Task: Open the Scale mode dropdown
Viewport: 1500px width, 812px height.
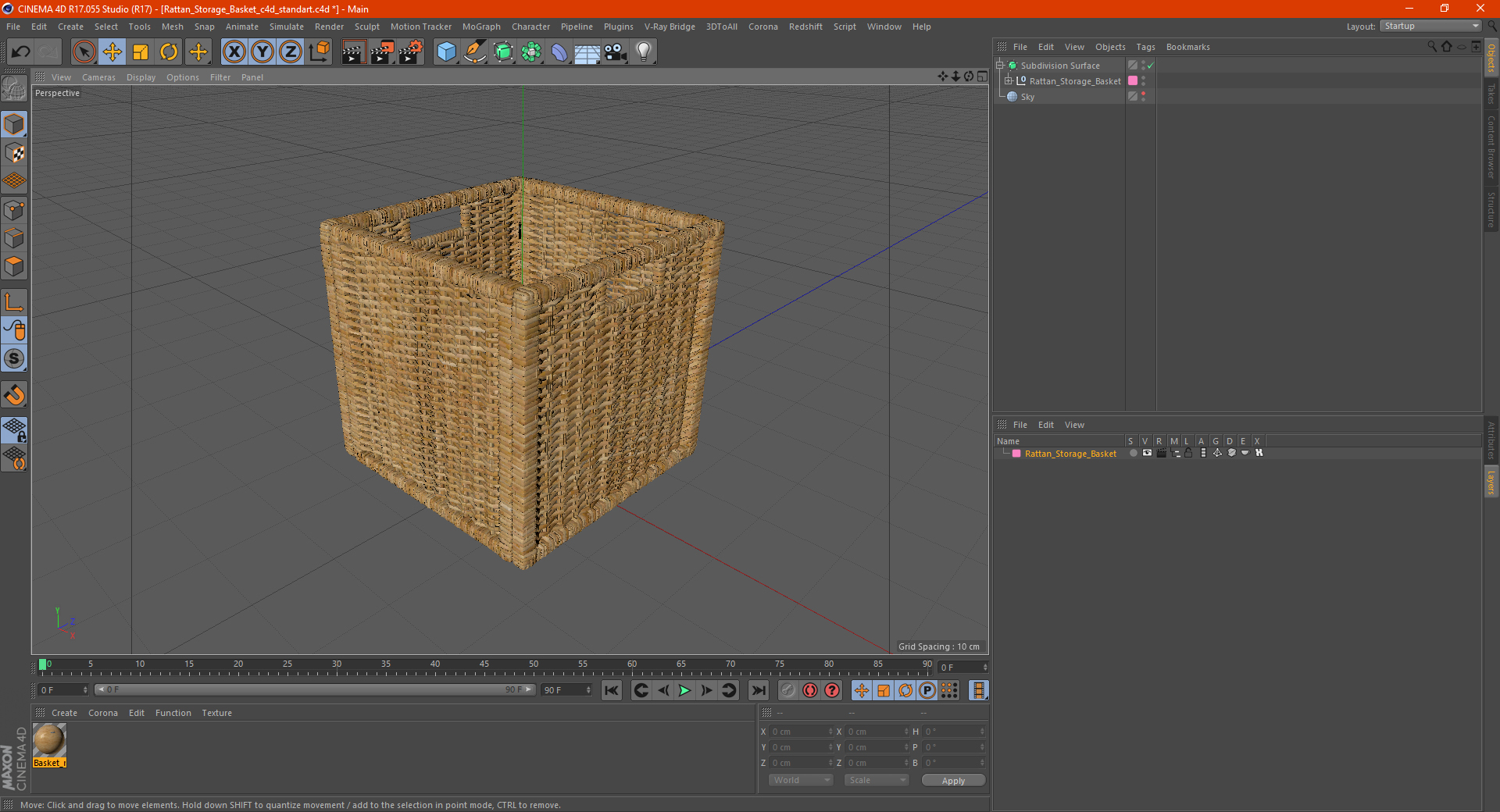Action: [877, 780]
